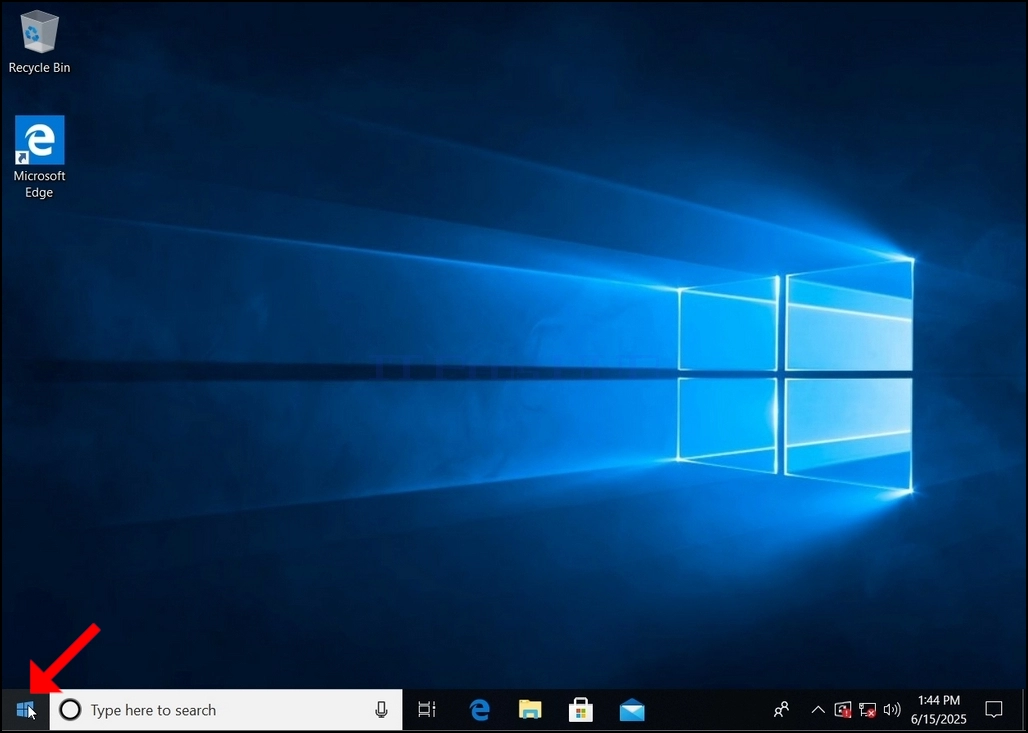The image size is (1028, 733).
Task: Open File Explorer from the taskbar
Action: (530, 709)
